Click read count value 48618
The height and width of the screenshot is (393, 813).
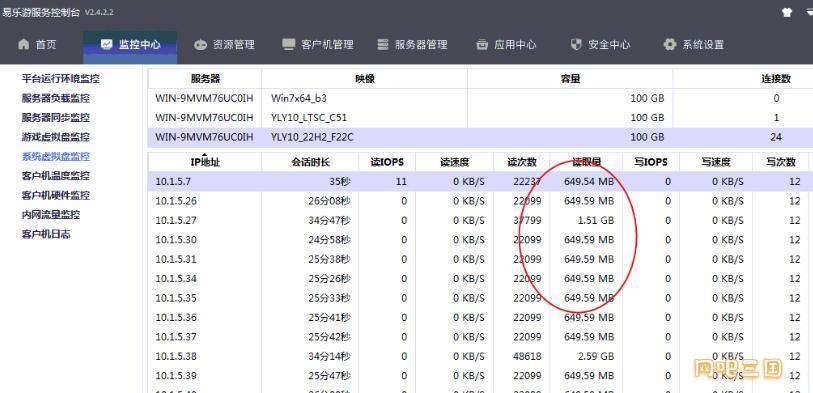point(526,356)
